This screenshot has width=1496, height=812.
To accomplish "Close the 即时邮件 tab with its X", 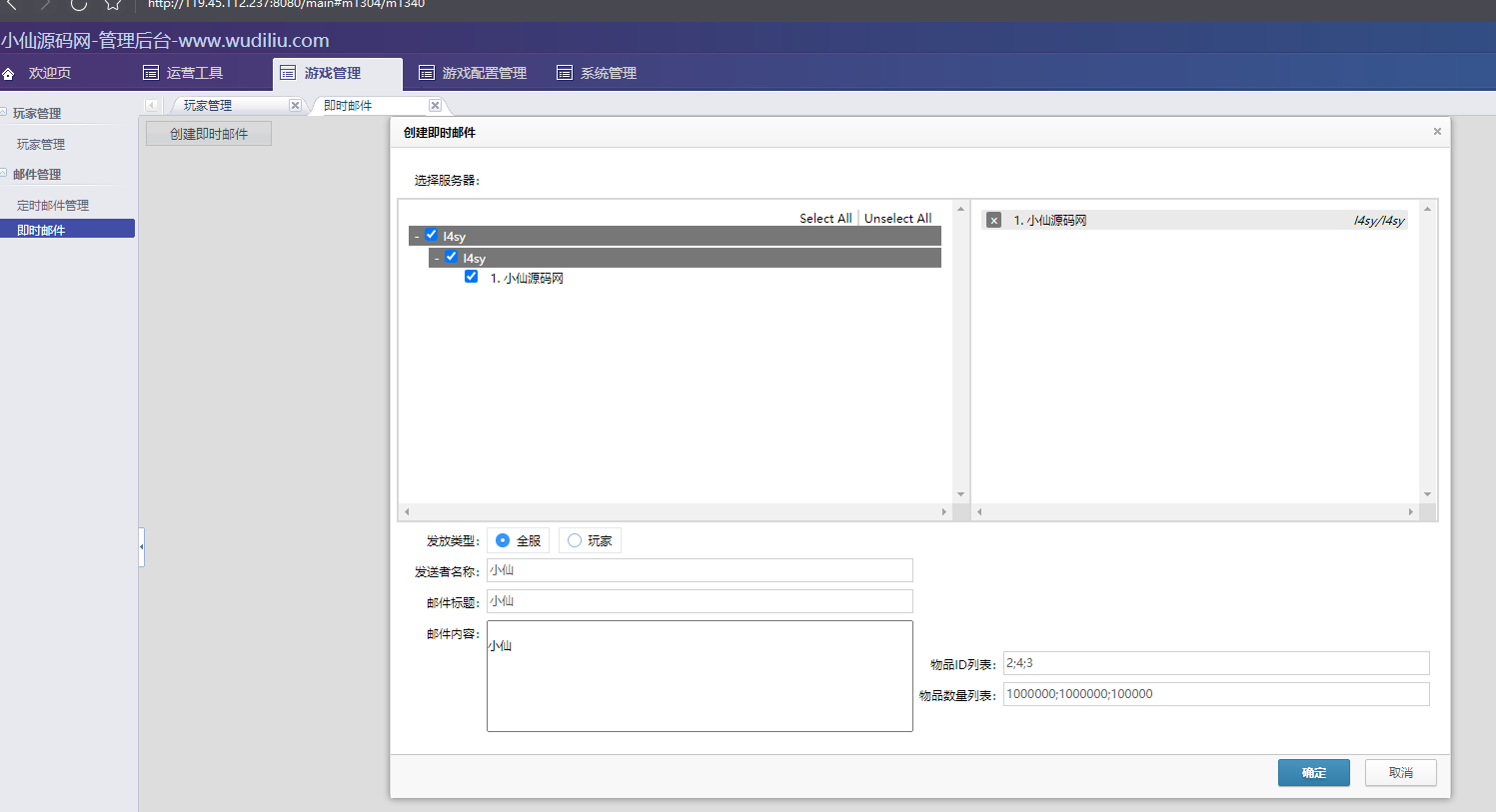I will coord(435,105).
